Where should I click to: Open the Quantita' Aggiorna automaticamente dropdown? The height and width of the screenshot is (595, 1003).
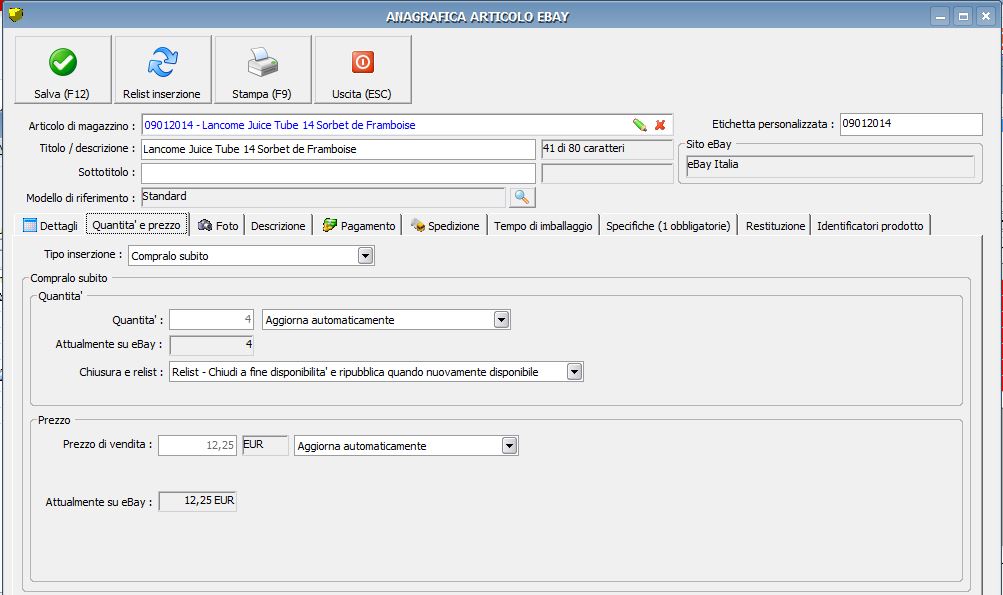pos(502,320)
